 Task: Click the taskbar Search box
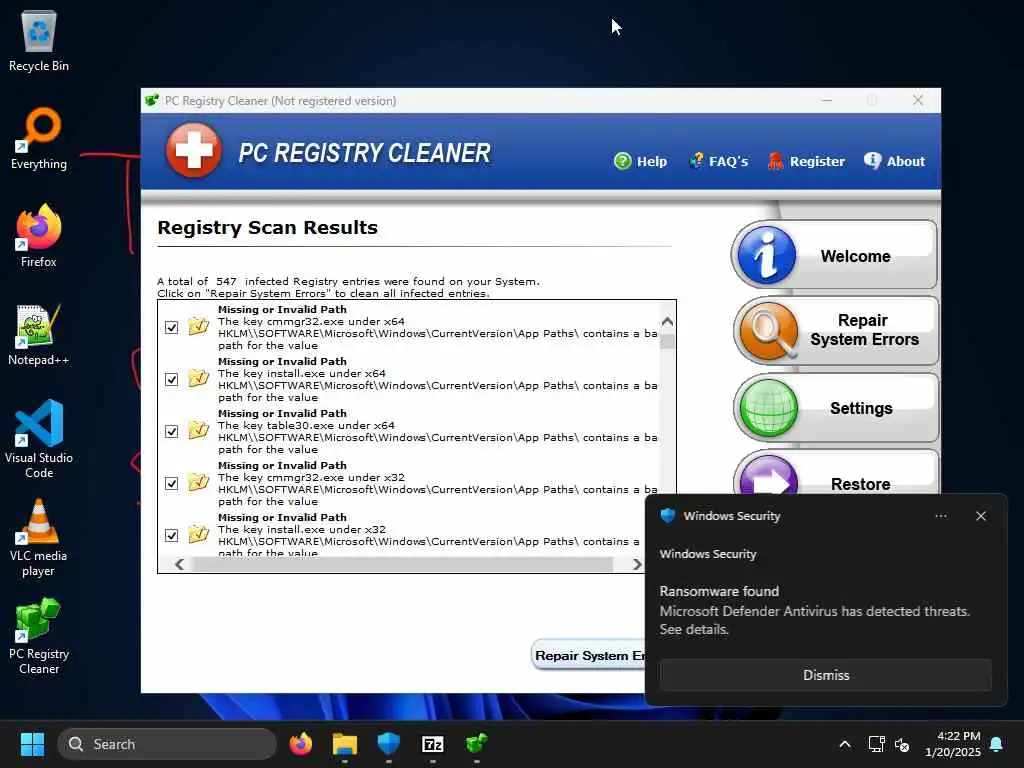167,744
